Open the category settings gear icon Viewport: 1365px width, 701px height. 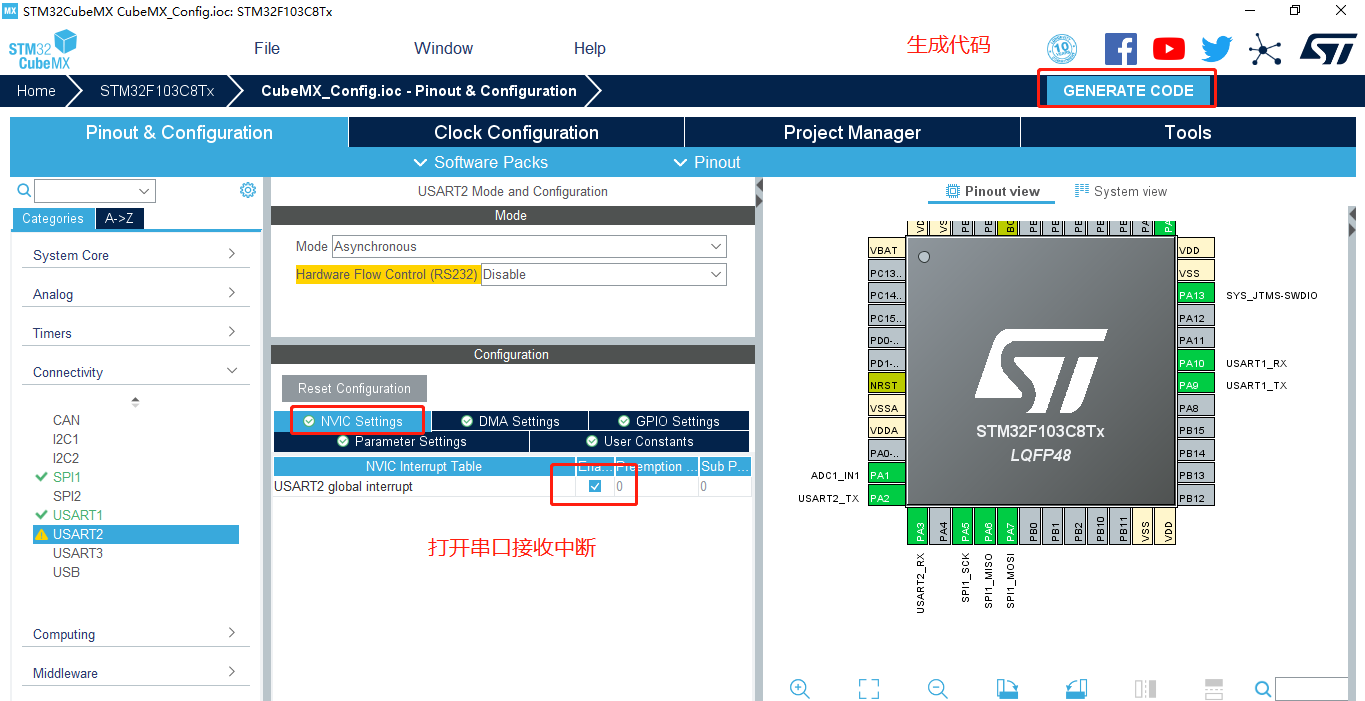248,190
